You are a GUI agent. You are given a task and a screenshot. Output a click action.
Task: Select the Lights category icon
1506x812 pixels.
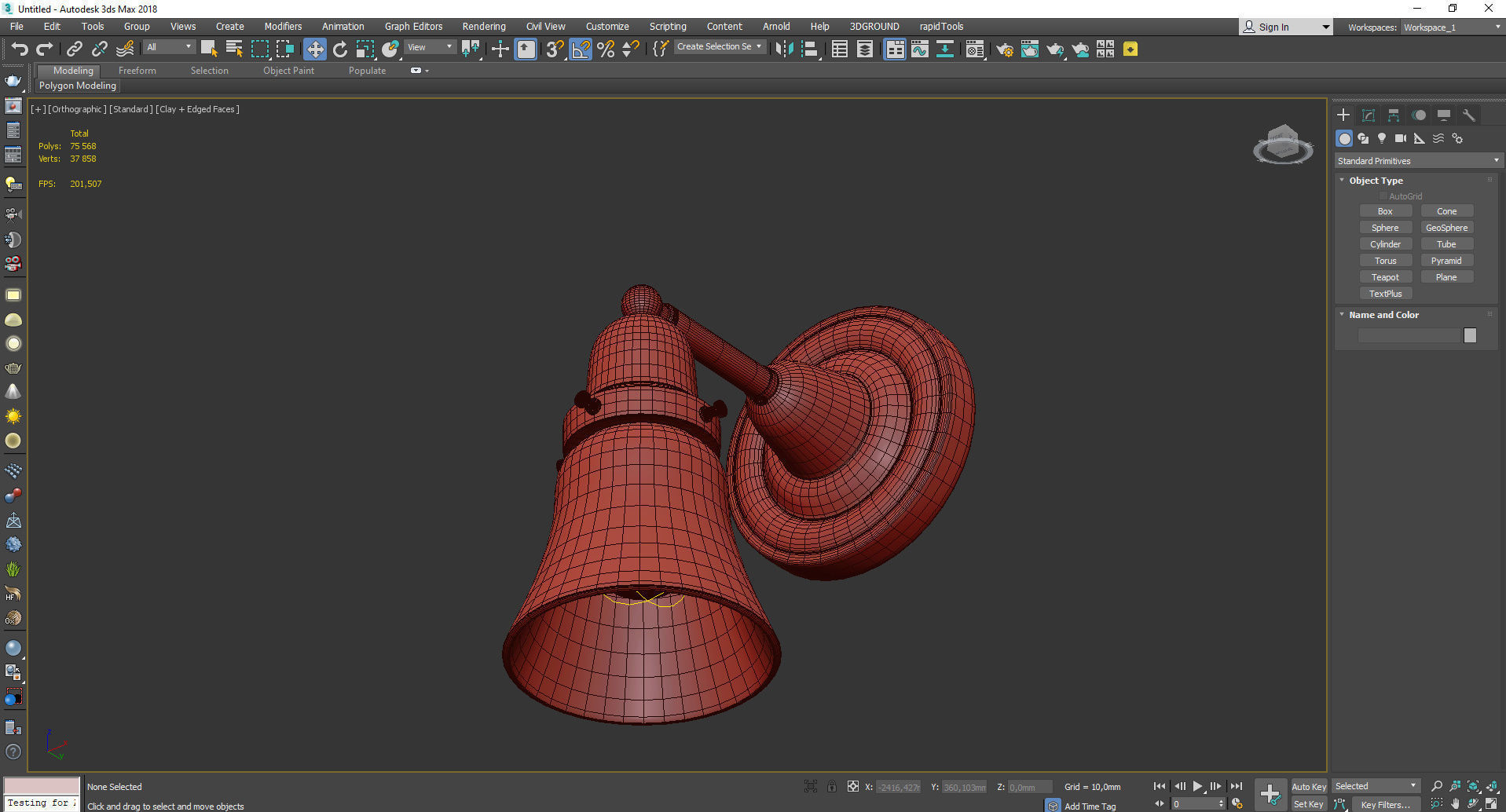pyautogui.click(x=1382, y=138)
